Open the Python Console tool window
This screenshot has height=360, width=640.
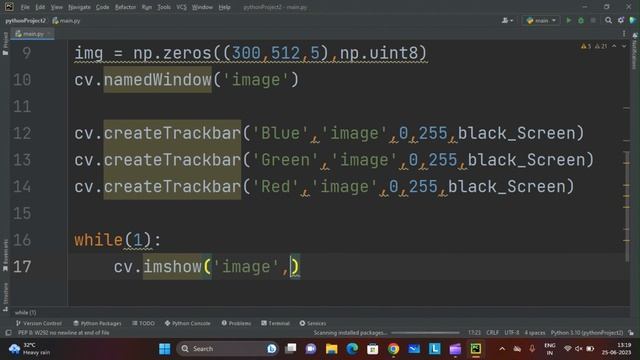tap(187, 323)
